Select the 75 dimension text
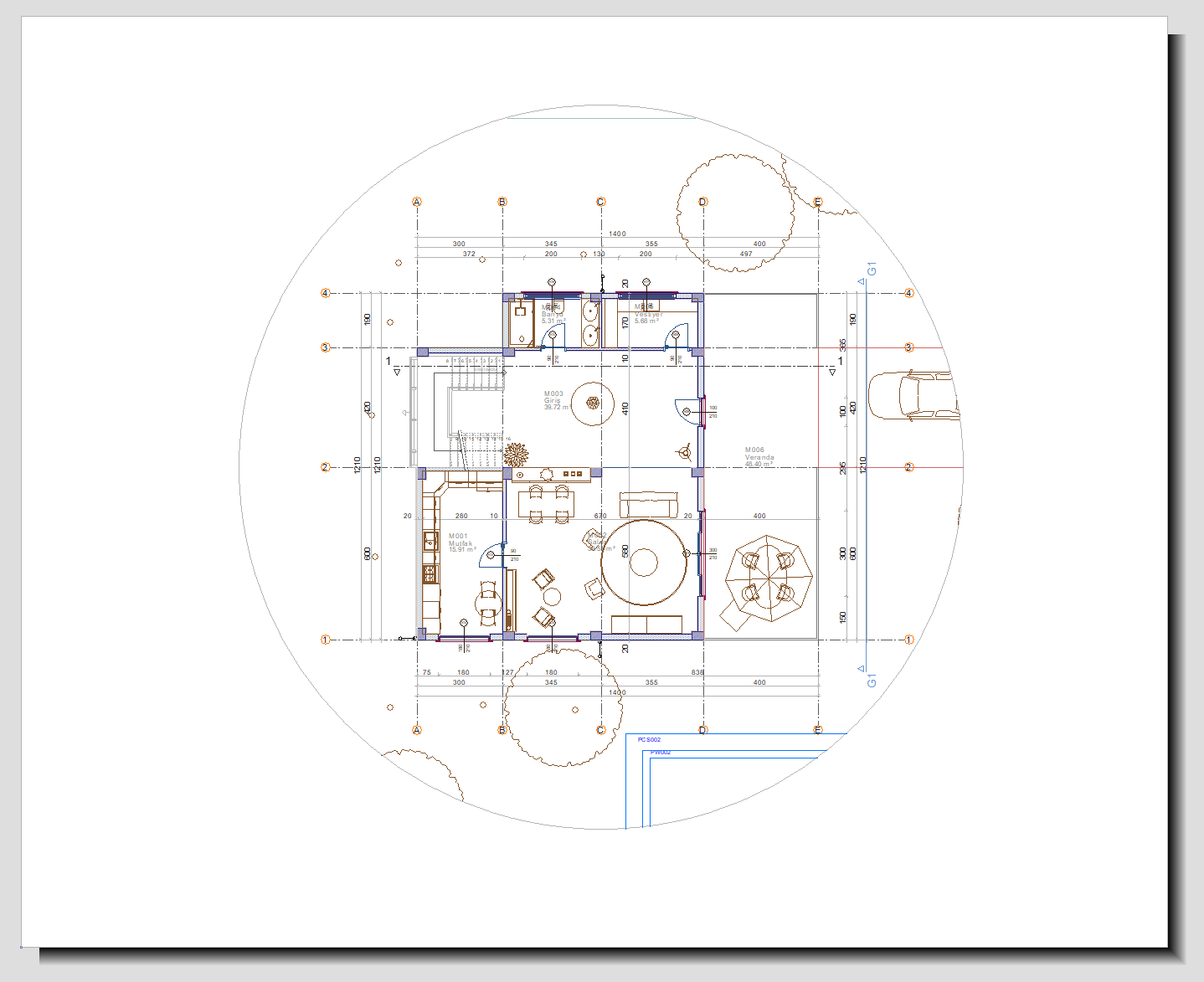The width and height of the screenshot is (1204, 982). click(x=427, y=672)
